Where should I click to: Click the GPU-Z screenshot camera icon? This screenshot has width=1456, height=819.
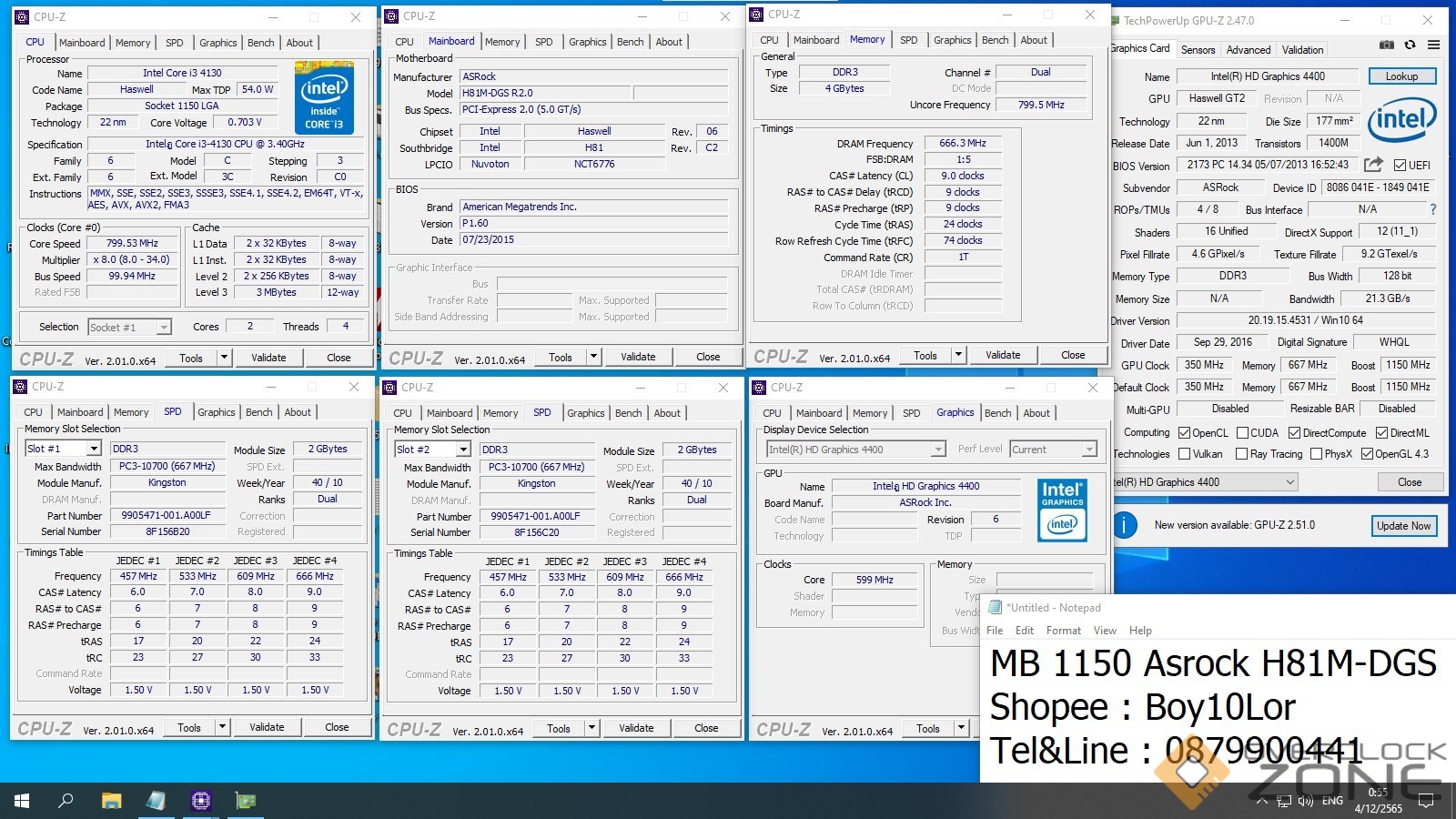coord(1386,45)
